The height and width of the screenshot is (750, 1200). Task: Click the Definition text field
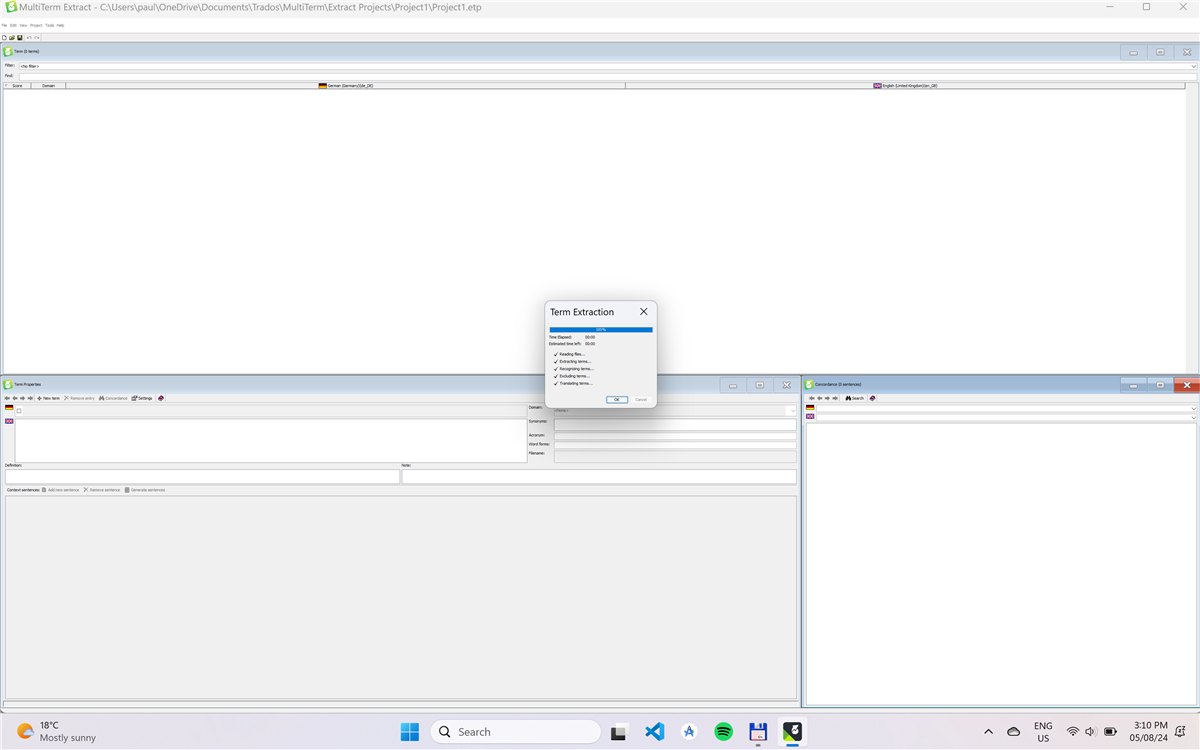tap(202, 477)
